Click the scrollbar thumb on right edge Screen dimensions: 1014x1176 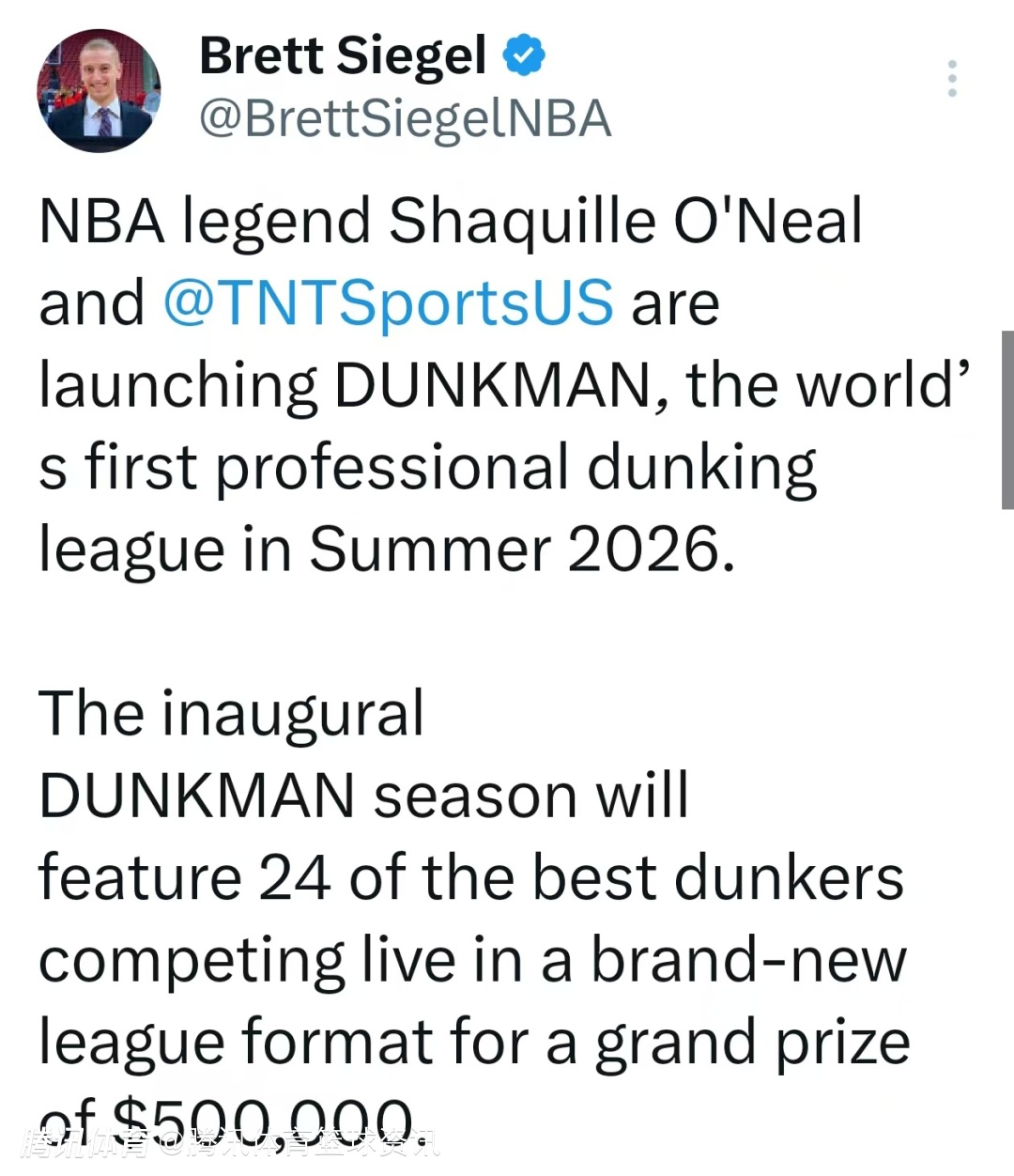tap(1006, 420)
